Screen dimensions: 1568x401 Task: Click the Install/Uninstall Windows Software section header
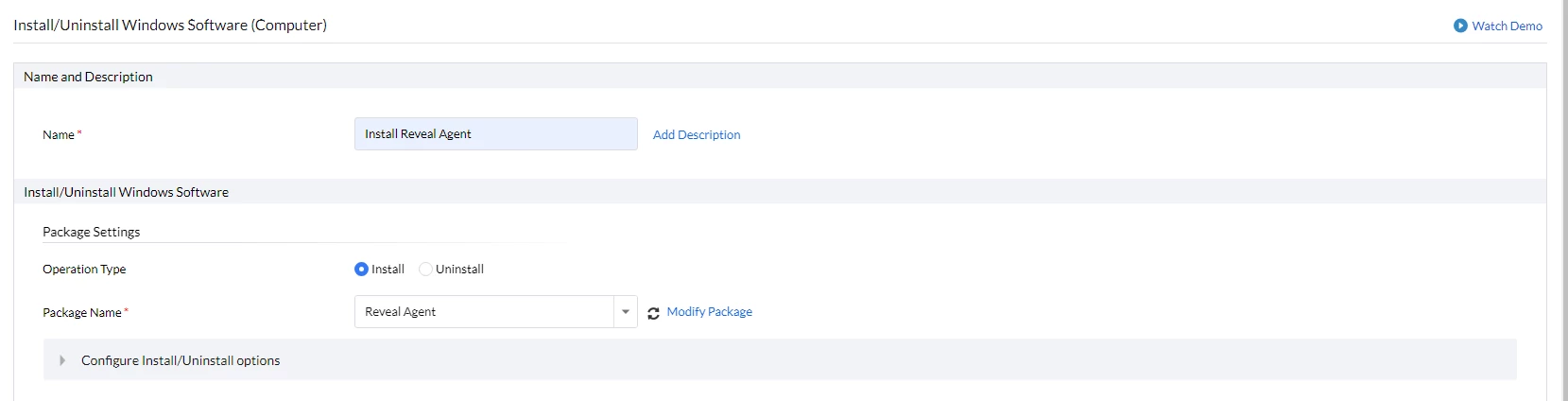point(780,192)
